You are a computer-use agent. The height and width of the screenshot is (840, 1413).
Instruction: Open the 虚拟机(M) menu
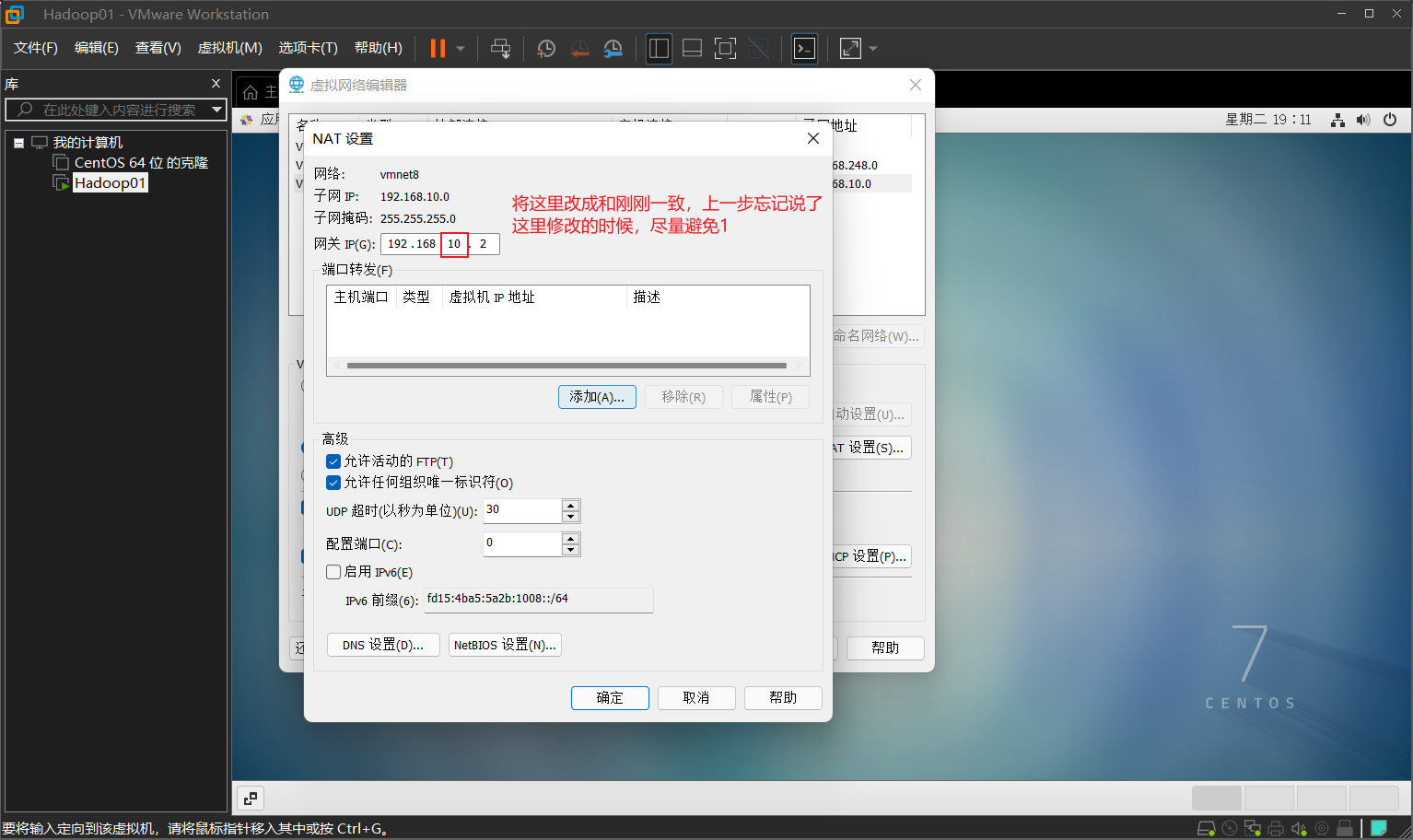click(x=230, y=48)
